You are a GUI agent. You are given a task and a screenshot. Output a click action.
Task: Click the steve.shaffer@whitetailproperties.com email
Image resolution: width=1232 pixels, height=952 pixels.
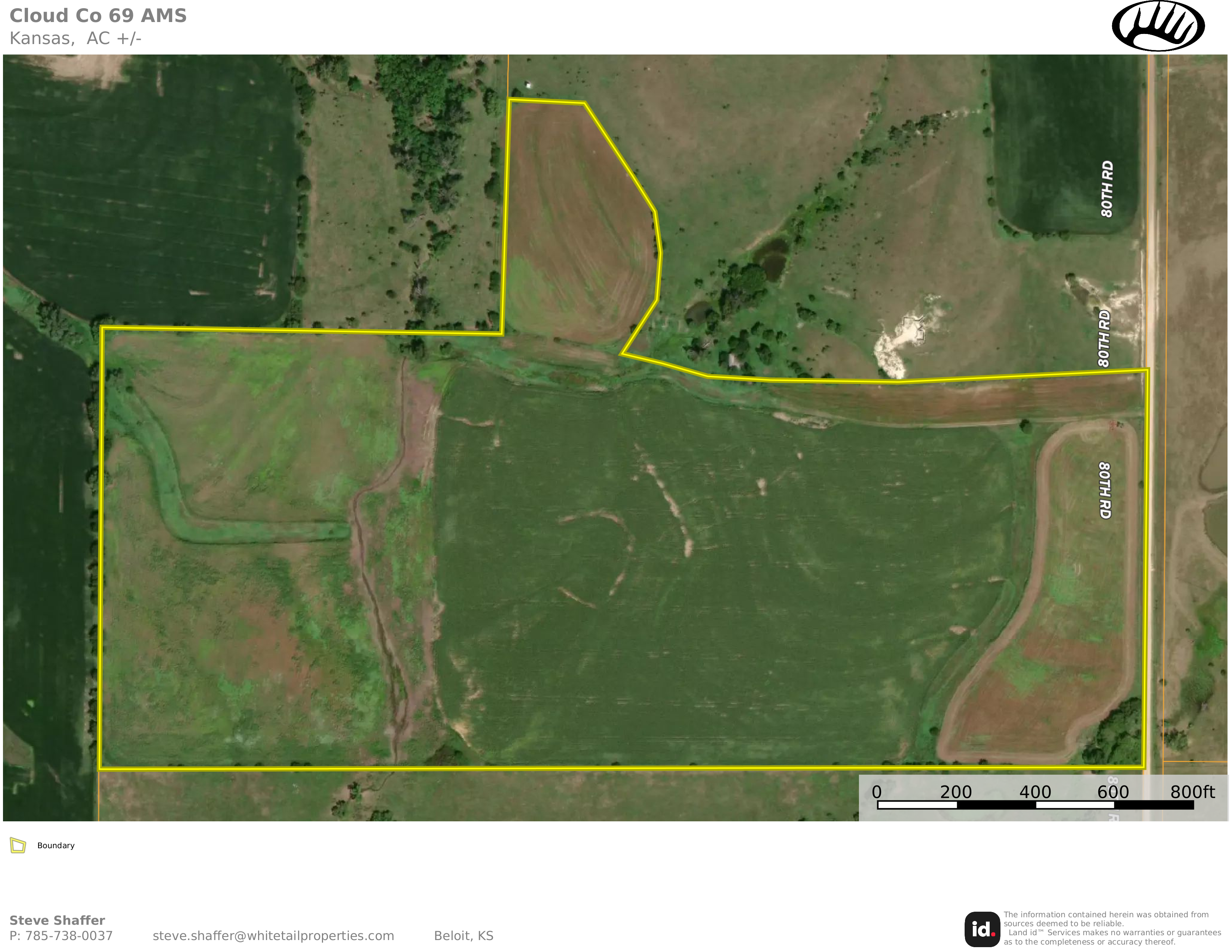[x=273, y=936]
